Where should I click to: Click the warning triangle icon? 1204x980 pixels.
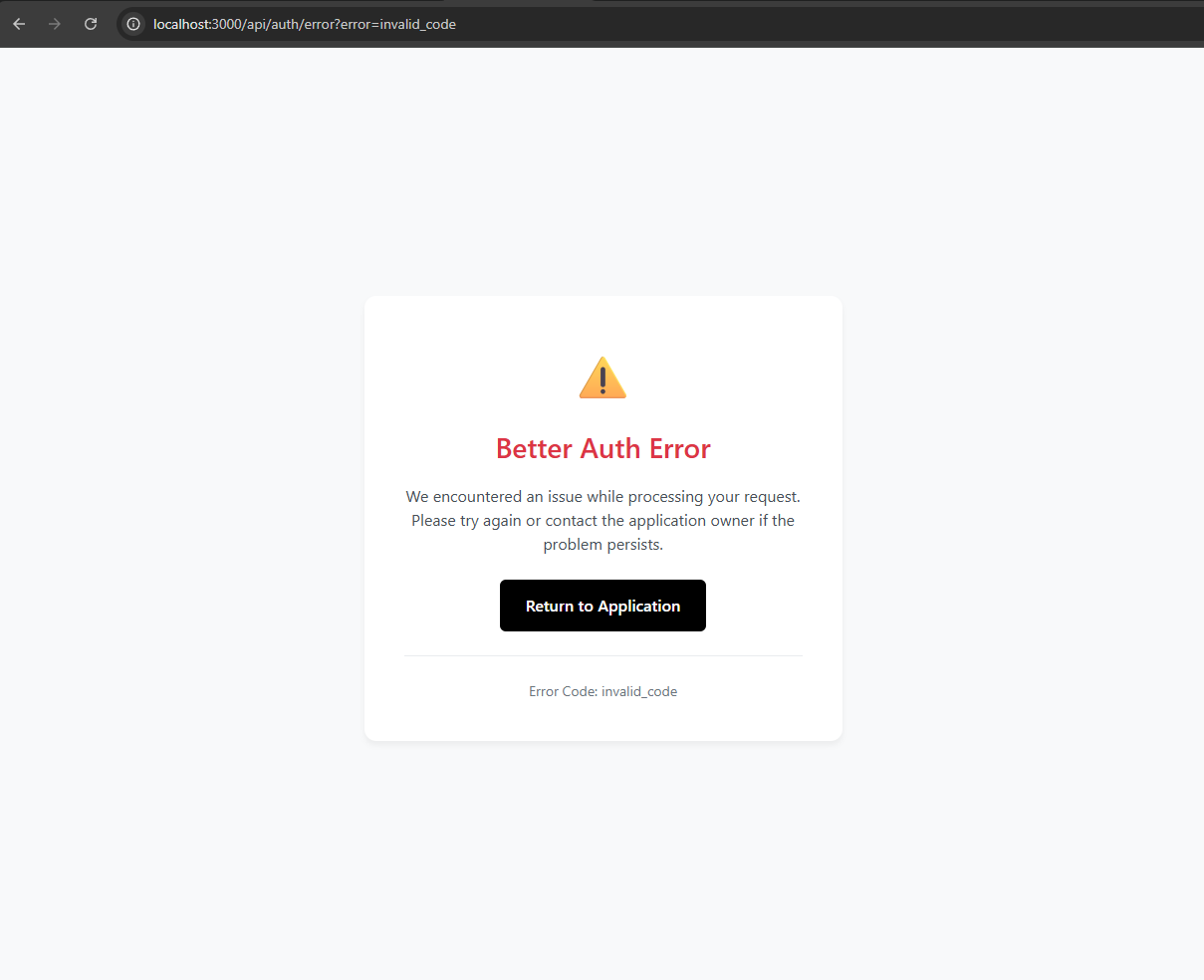click(x=602, y=377)
